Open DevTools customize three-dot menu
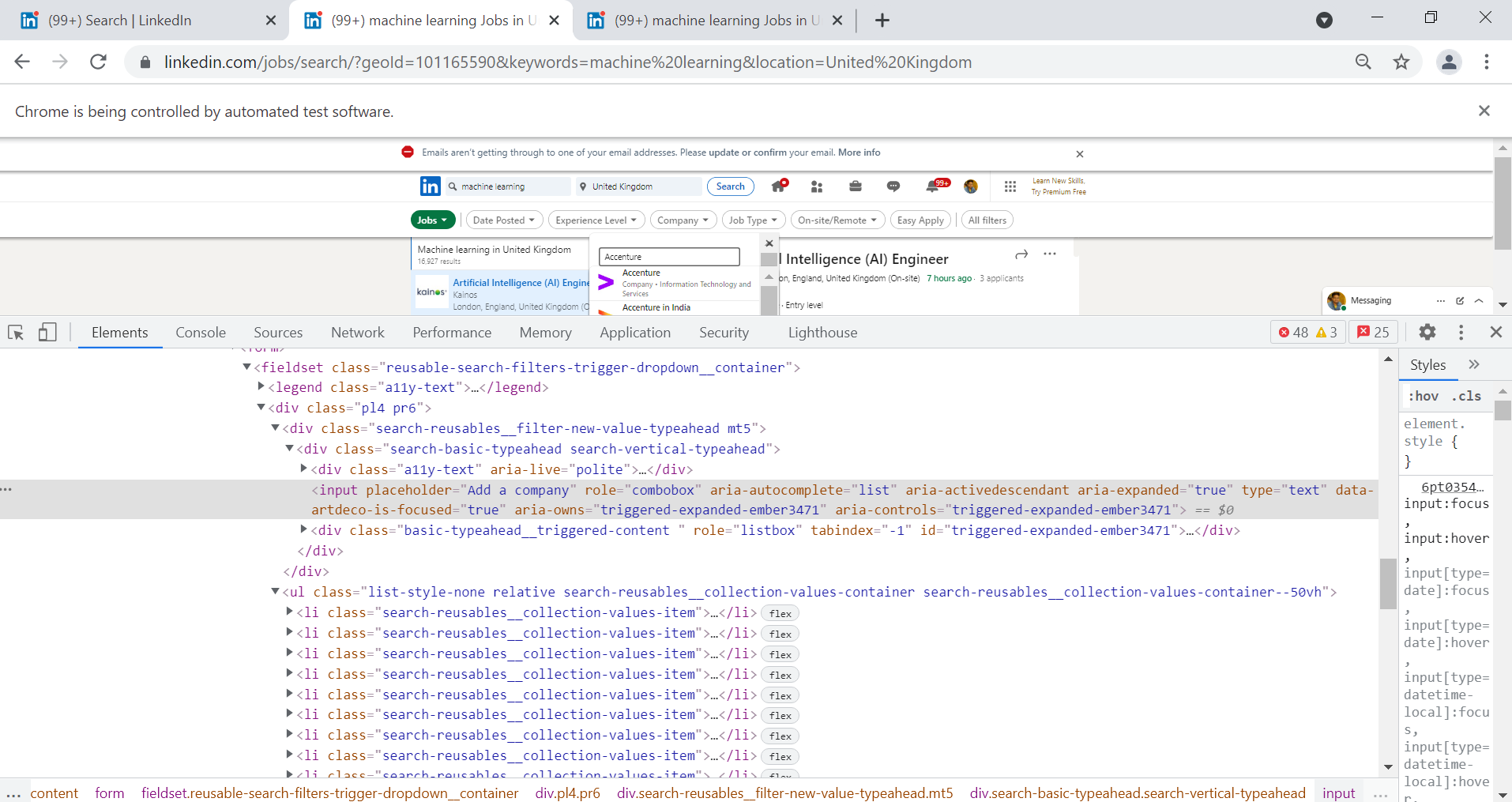Viewport: 1512px width, 802px height. [1461, 333]
